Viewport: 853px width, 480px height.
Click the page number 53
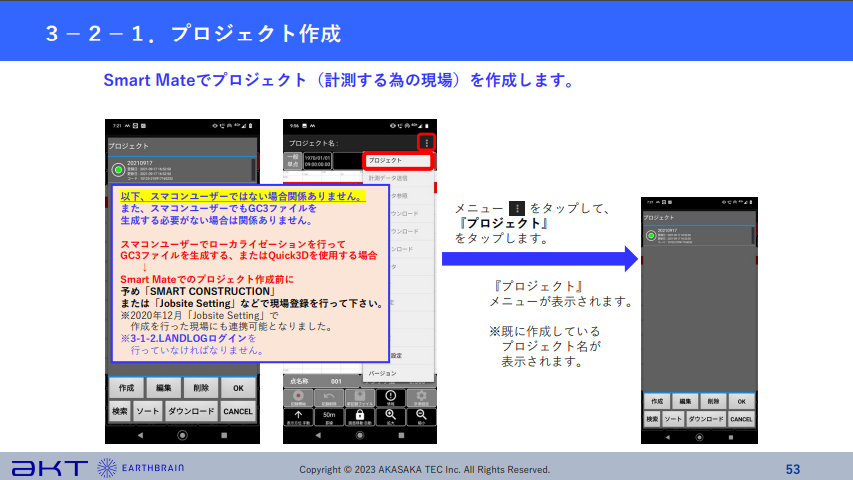pos(793,469)
